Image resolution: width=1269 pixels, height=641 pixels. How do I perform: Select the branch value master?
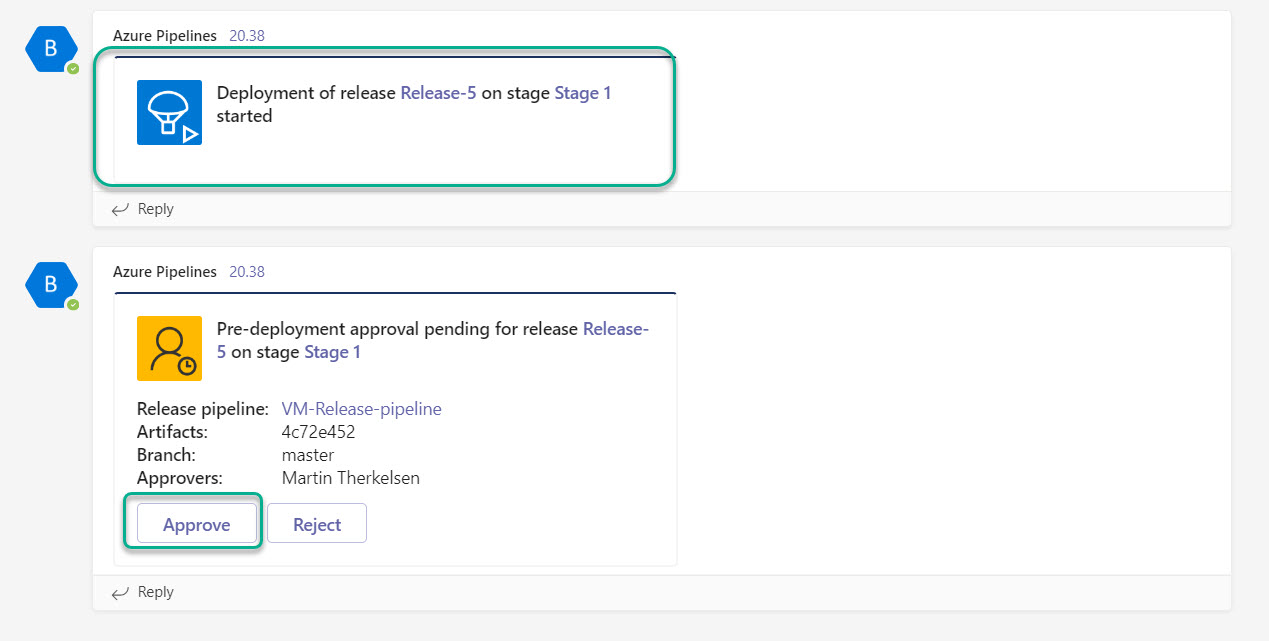pos(308,455)
